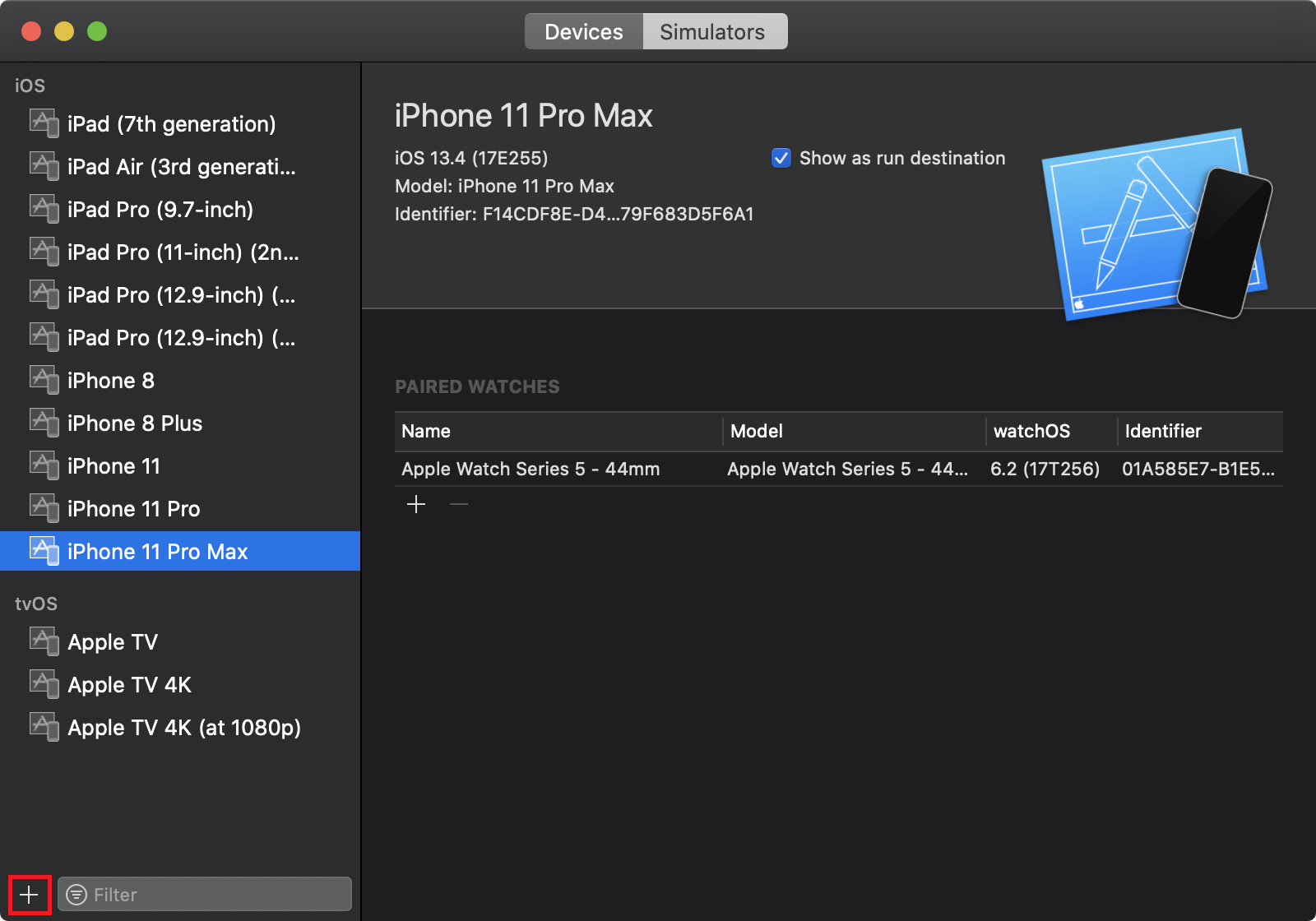Click the iPhone 8 Plus simulator icon
This screenshot has height=921, width=1316.
pyautogui.click(x=44, y=423)
